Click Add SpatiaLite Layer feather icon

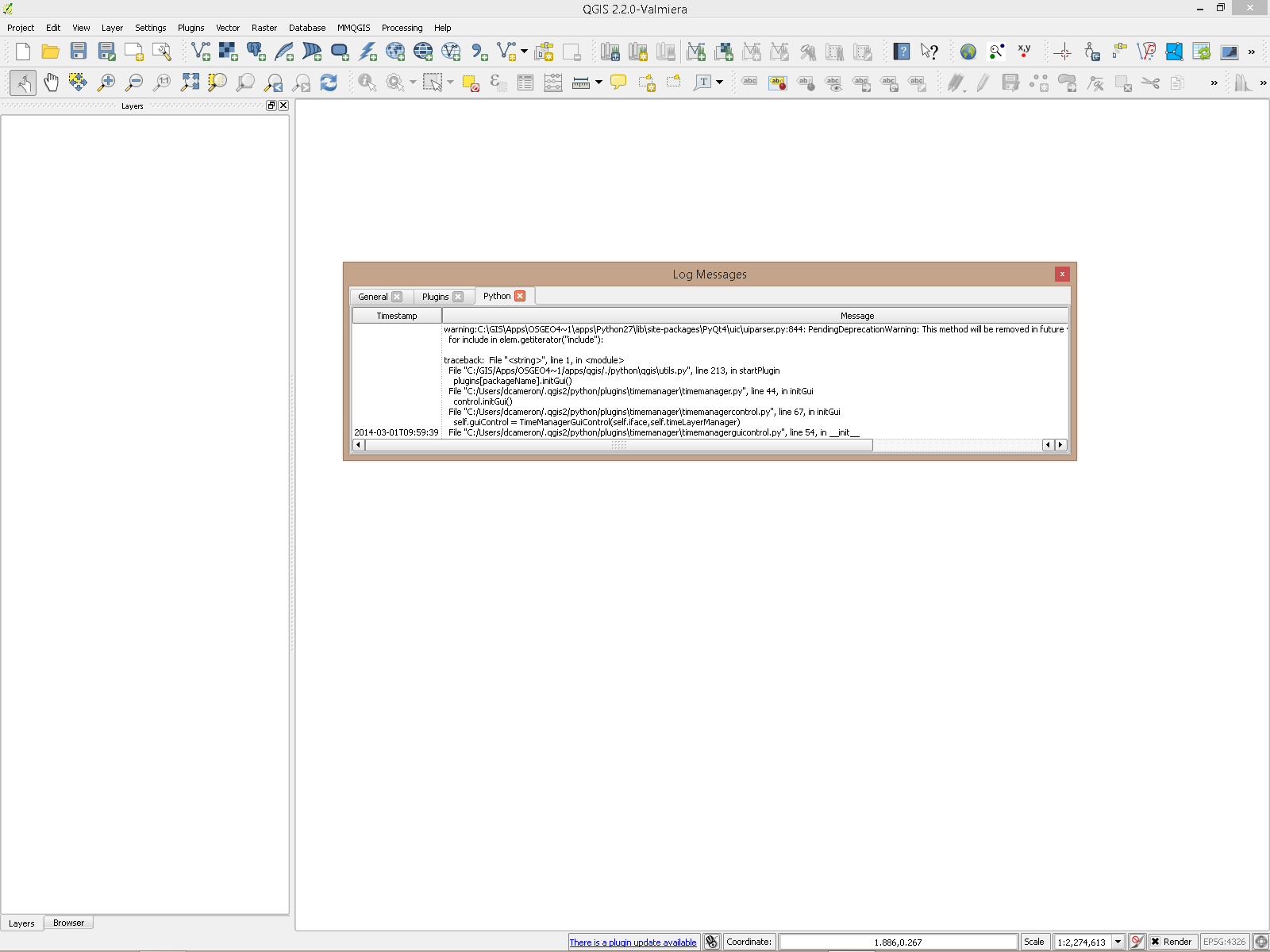(284, 52)
